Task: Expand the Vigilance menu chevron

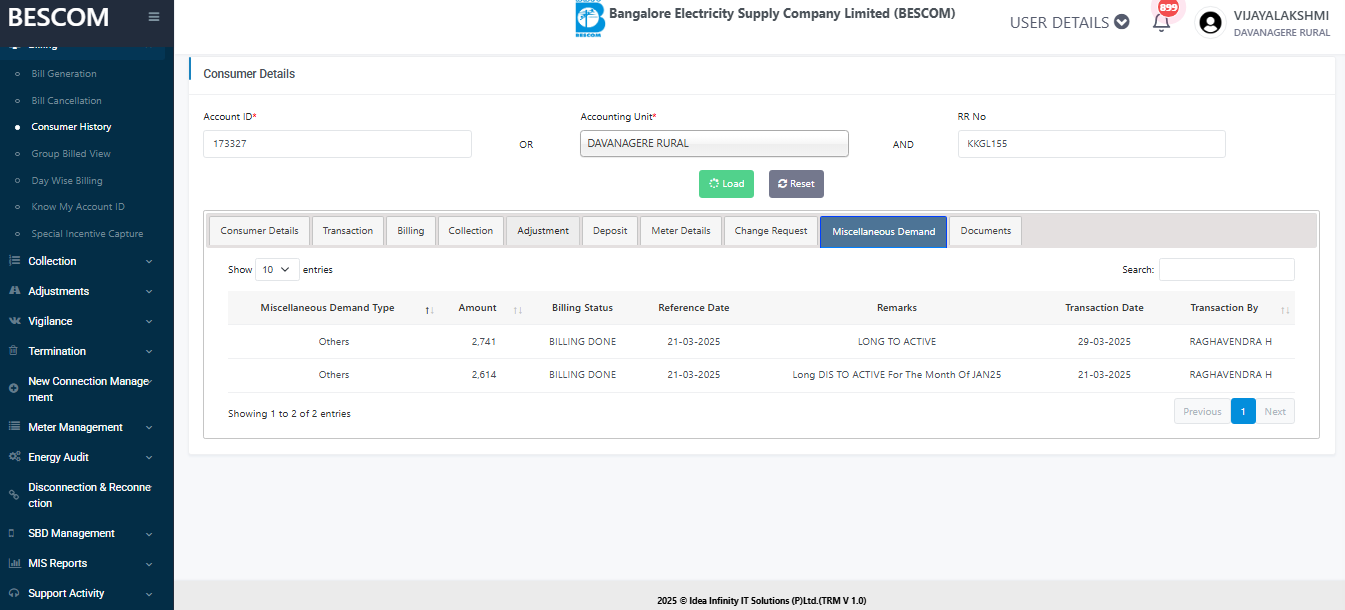Action: pyautogui.click(x=149, y=321)
